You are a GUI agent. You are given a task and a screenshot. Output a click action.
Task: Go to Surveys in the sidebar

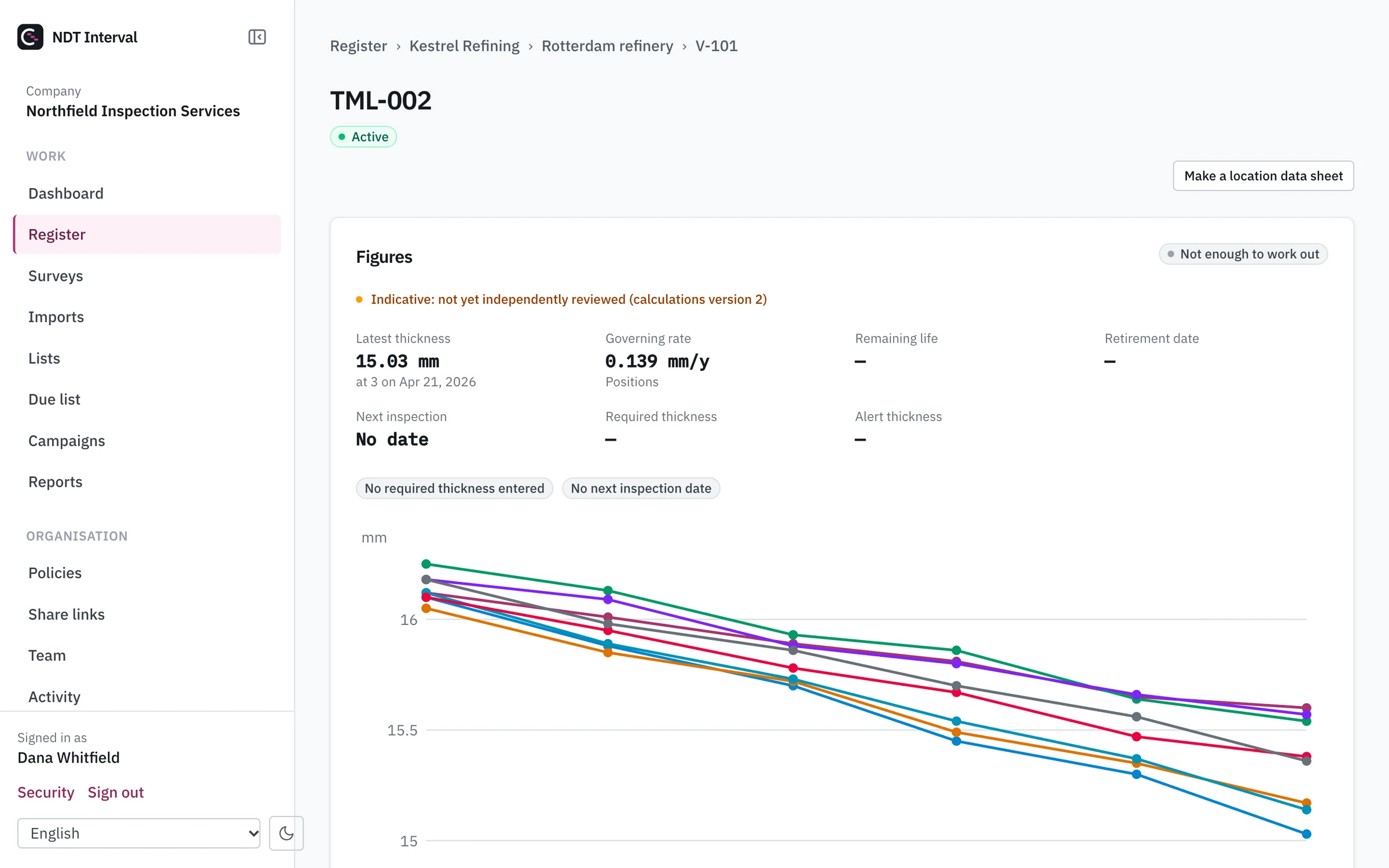click(147, 276)
